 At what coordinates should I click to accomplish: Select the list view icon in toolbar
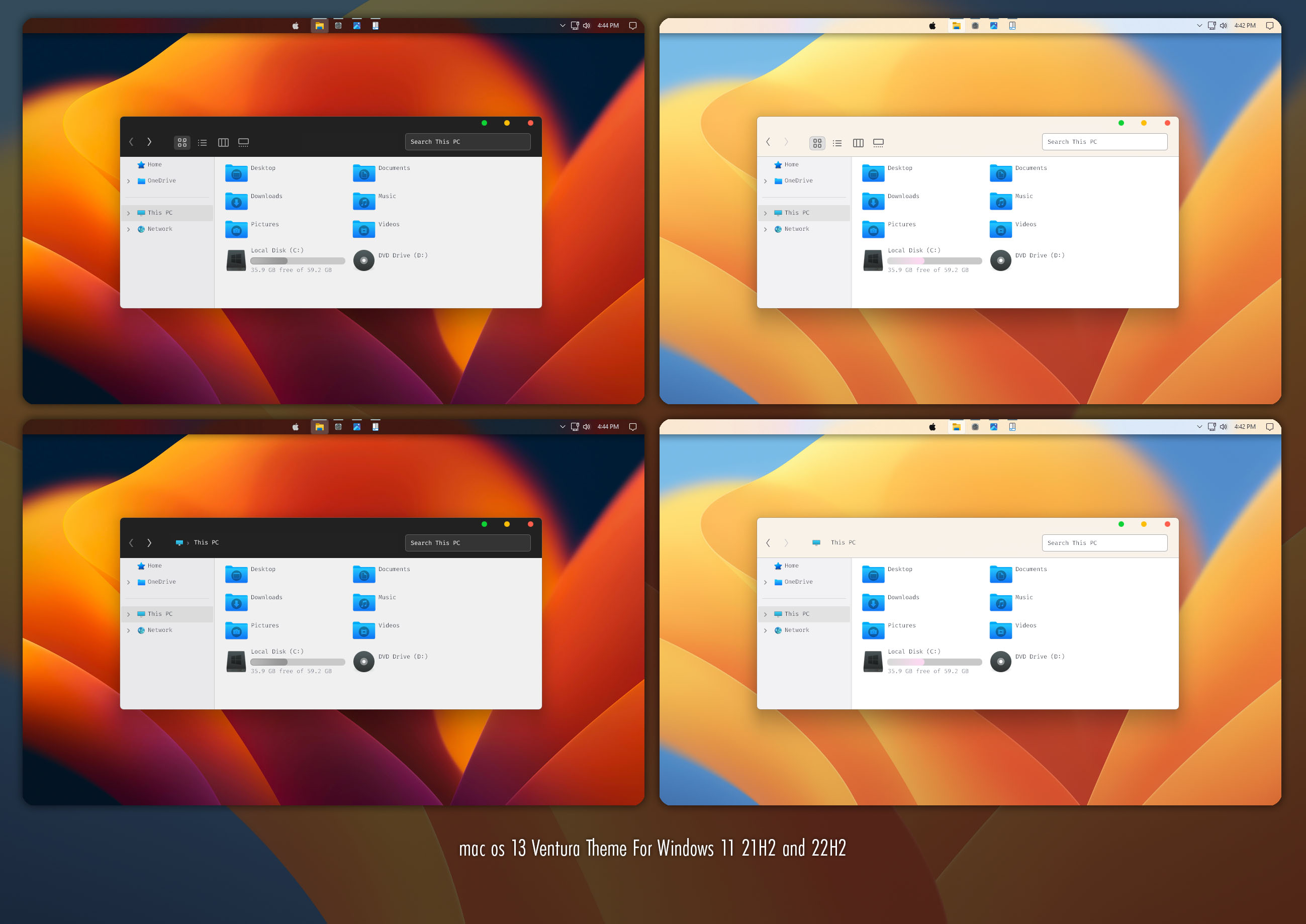point(200,142)
